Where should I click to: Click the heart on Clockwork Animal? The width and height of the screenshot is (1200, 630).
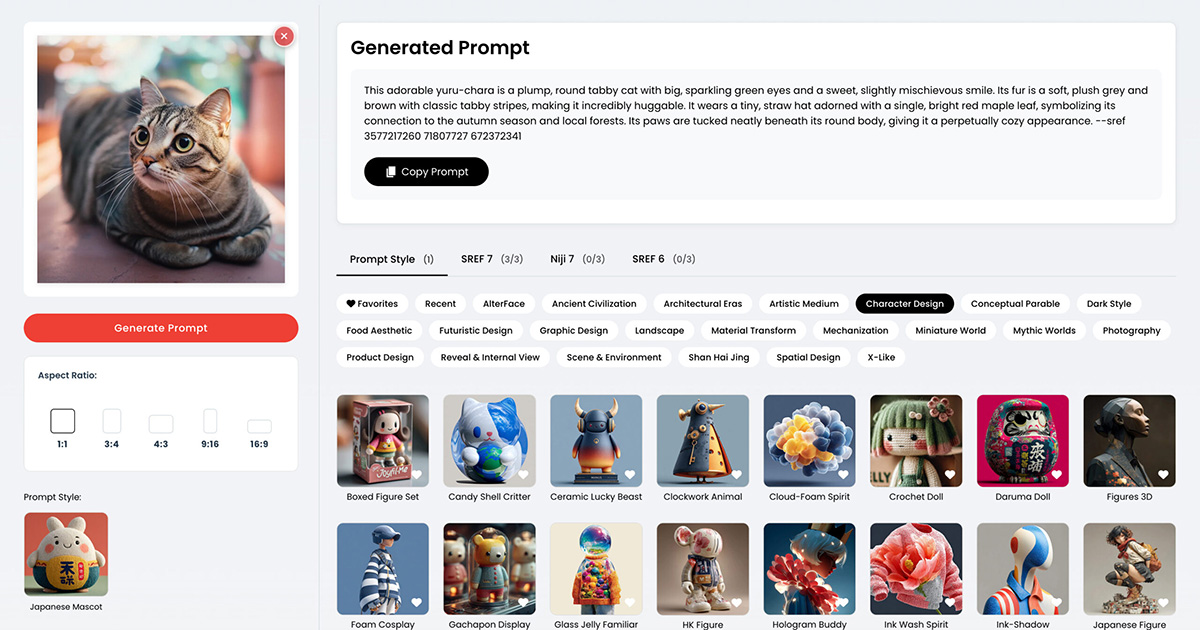[x=737, y=475]
